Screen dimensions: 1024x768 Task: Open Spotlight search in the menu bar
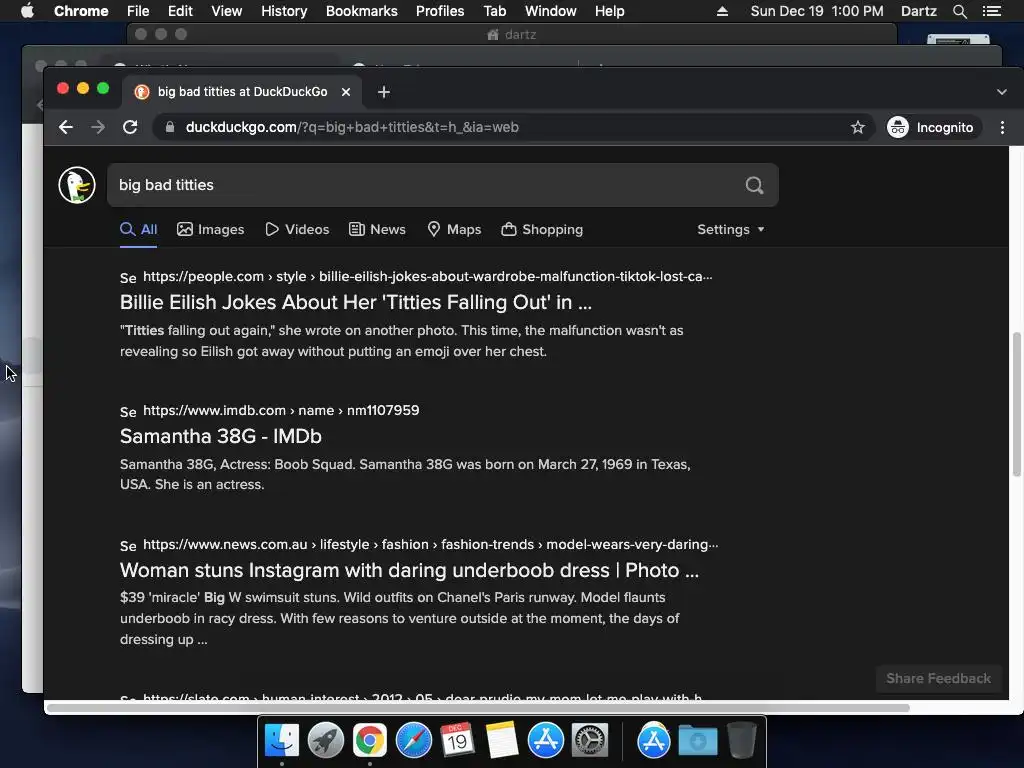point(959,11)
